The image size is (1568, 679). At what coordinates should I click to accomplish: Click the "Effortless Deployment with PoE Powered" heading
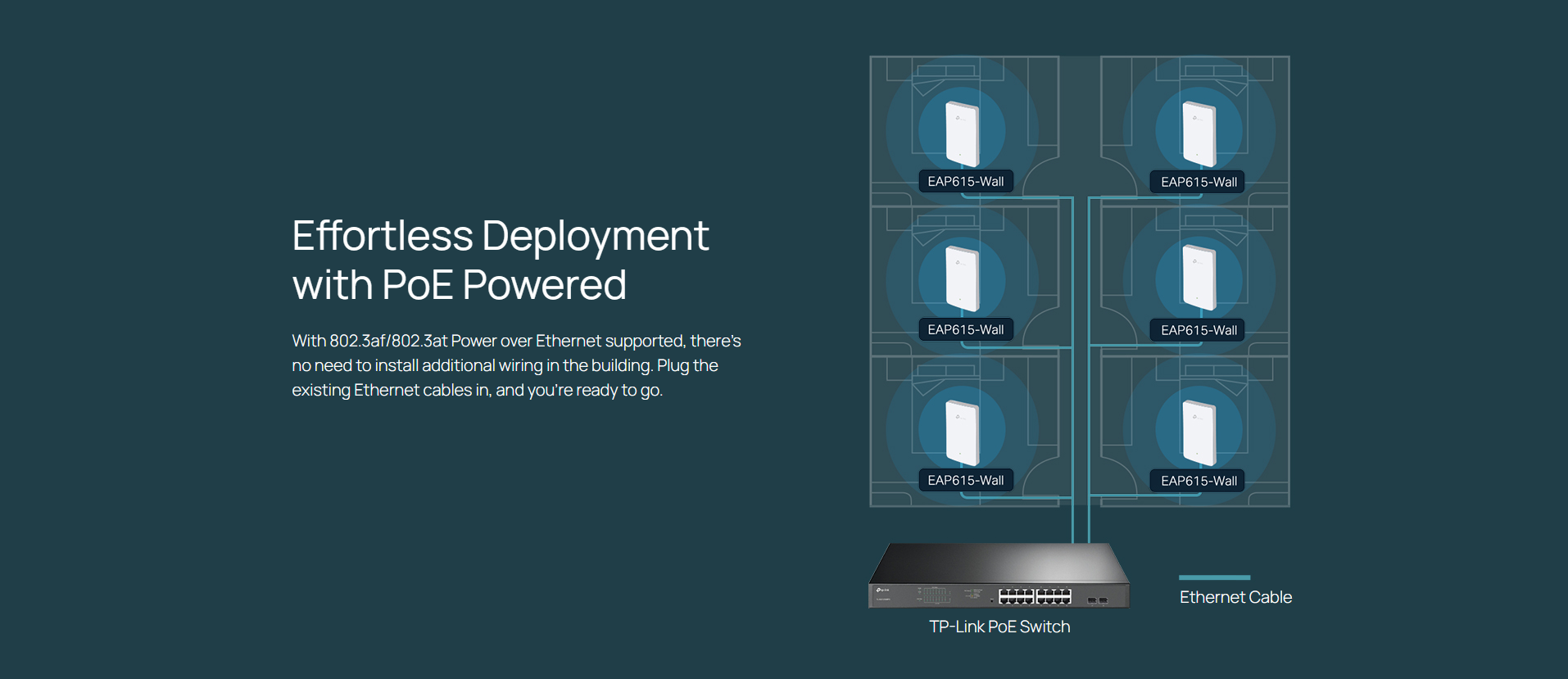point(500,260)
